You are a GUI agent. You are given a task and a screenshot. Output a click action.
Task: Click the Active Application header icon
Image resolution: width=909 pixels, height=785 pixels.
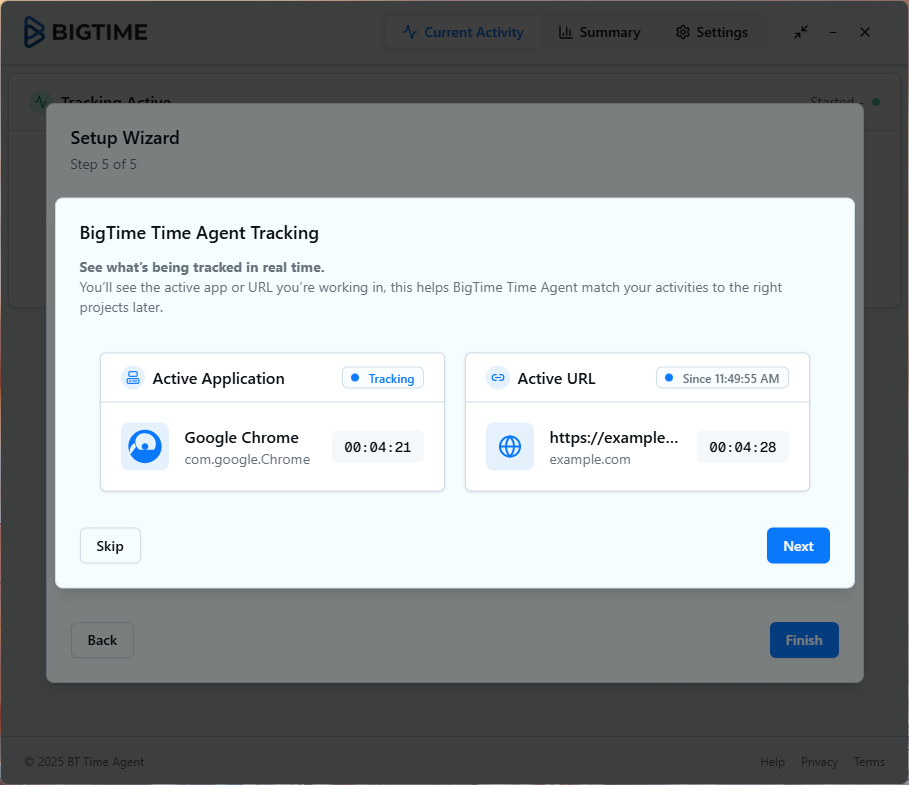coord(133,378)
